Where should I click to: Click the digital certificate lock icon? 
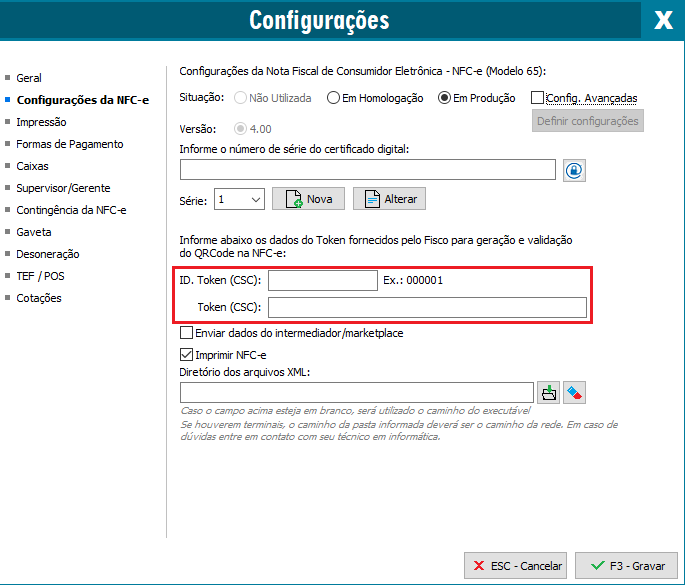[x=573, y=170]
